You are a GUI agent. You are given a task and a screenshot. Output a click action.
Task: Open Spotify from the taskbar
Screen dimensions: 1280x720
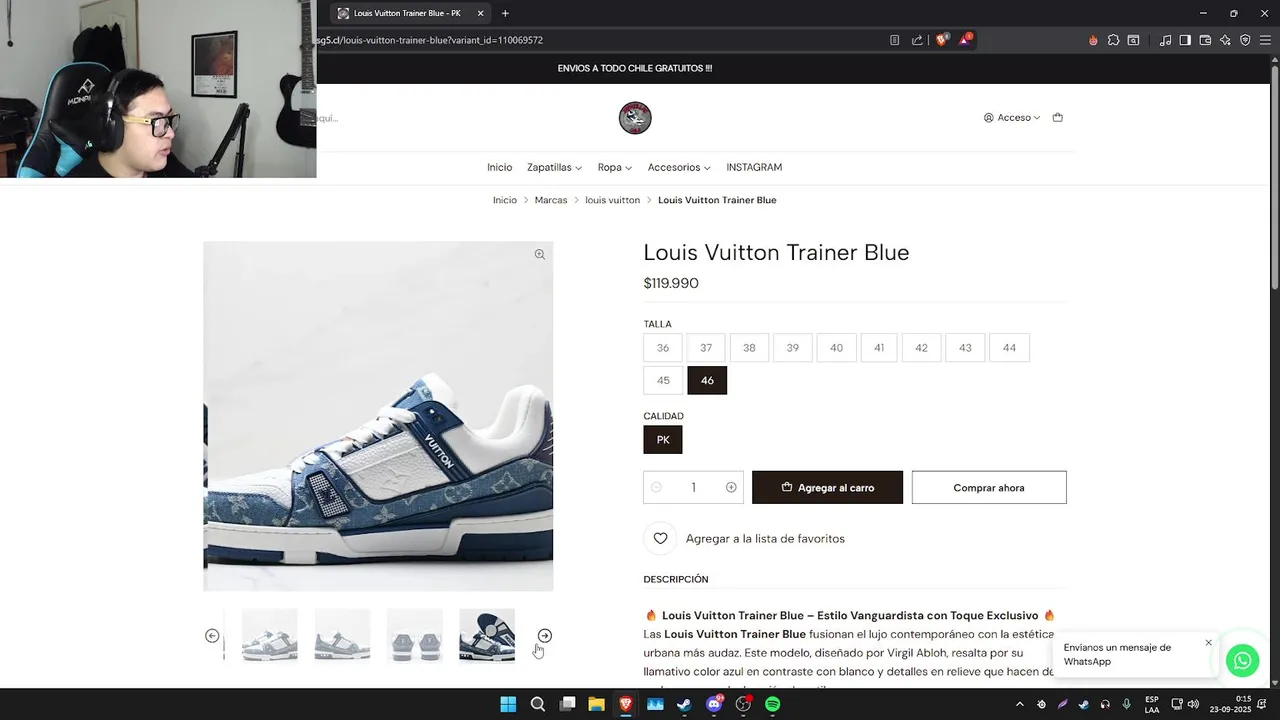(772, 704)
